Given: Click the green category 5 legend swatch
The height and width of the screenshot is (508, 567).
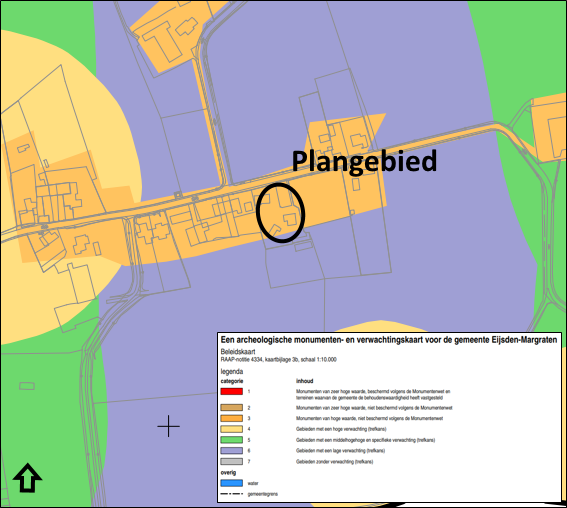Looking at the screenshot, I should point(231,440).
